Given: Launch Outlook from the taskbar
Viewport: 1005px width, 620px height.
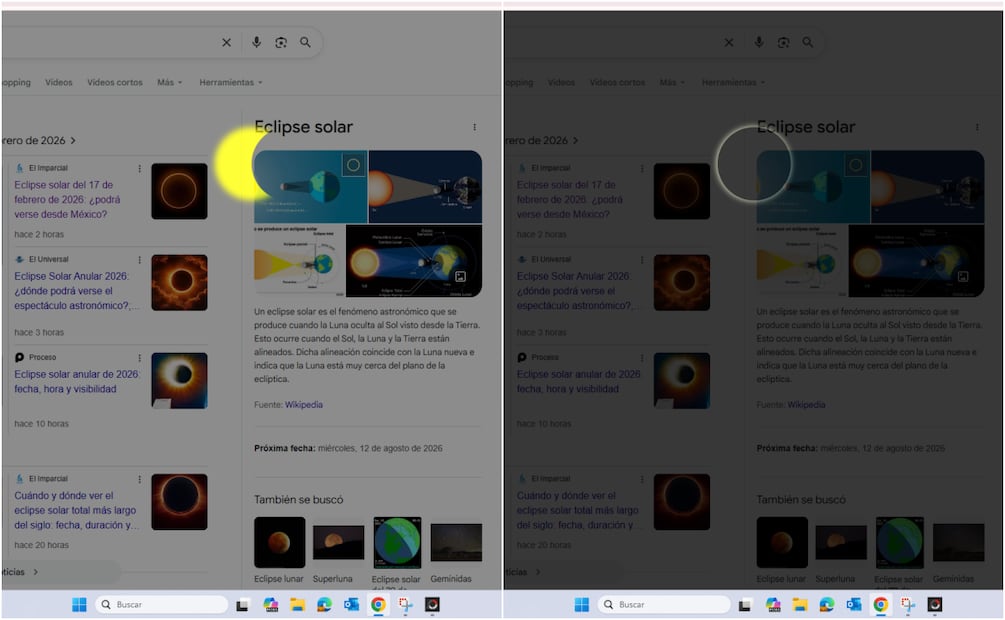Looking at the screenshot, I should 352,605.
